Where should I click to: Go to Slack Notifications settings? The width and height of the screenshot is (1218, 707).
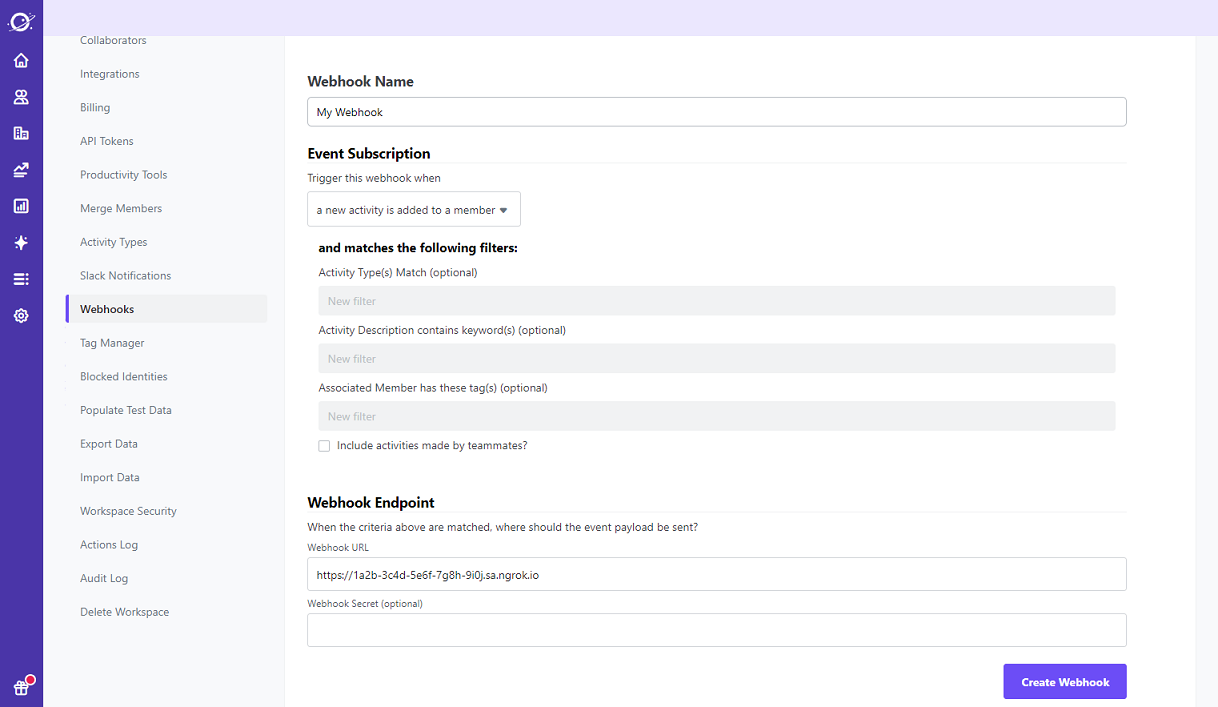pyautogui.click(x=125, y=275)
